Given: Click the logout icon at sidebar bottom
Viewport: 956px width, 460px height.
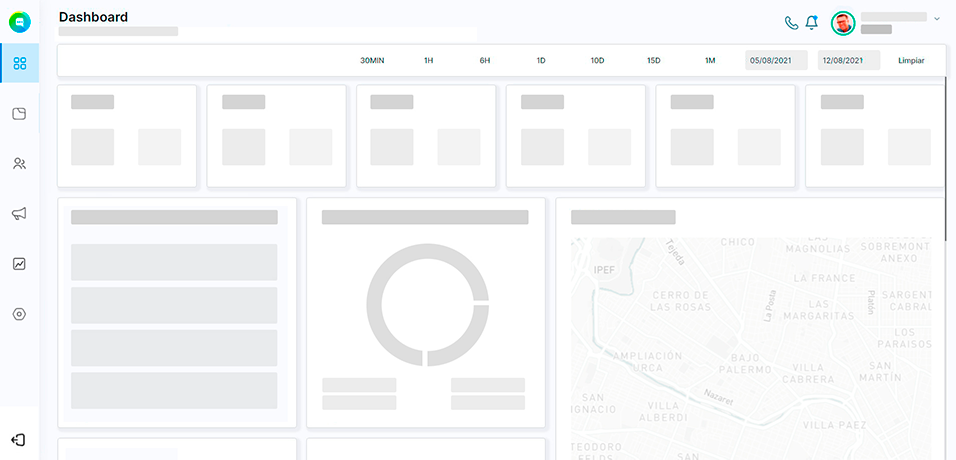Looking at the screenshot, I should [19, 440].
